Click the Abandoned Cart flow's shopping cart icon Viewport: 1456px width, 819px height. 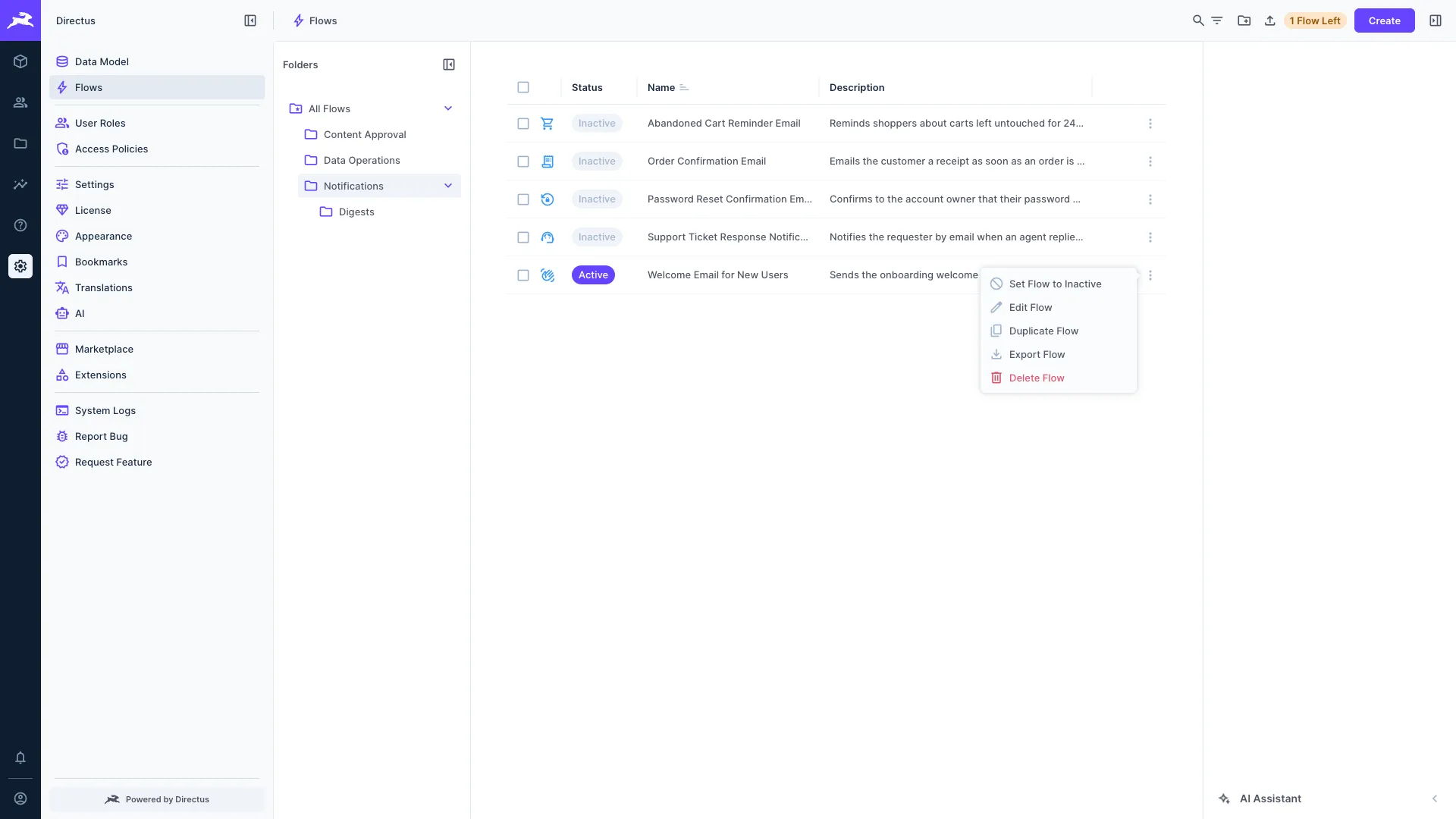click(x=548, y=124)
